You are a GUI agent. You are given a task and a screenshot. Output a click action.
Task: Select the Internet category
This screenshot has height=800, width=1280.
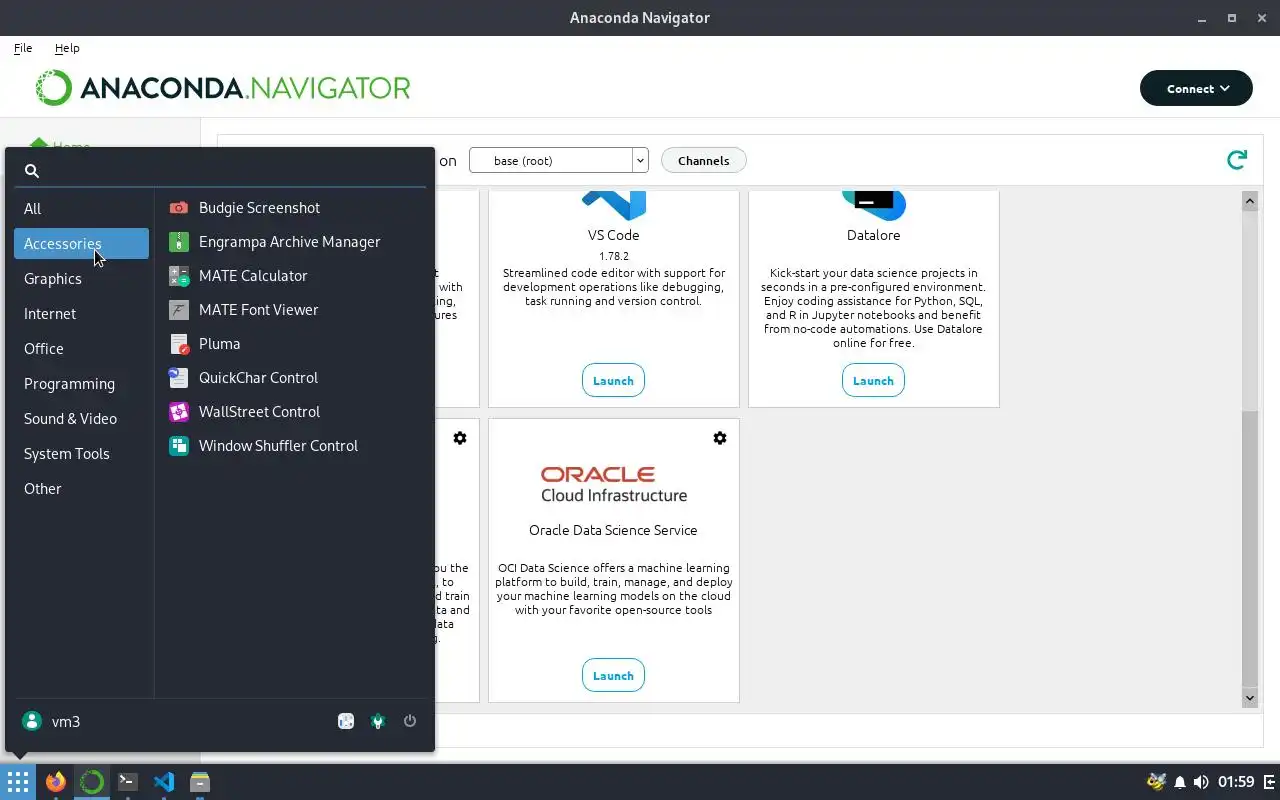[81, 314]
